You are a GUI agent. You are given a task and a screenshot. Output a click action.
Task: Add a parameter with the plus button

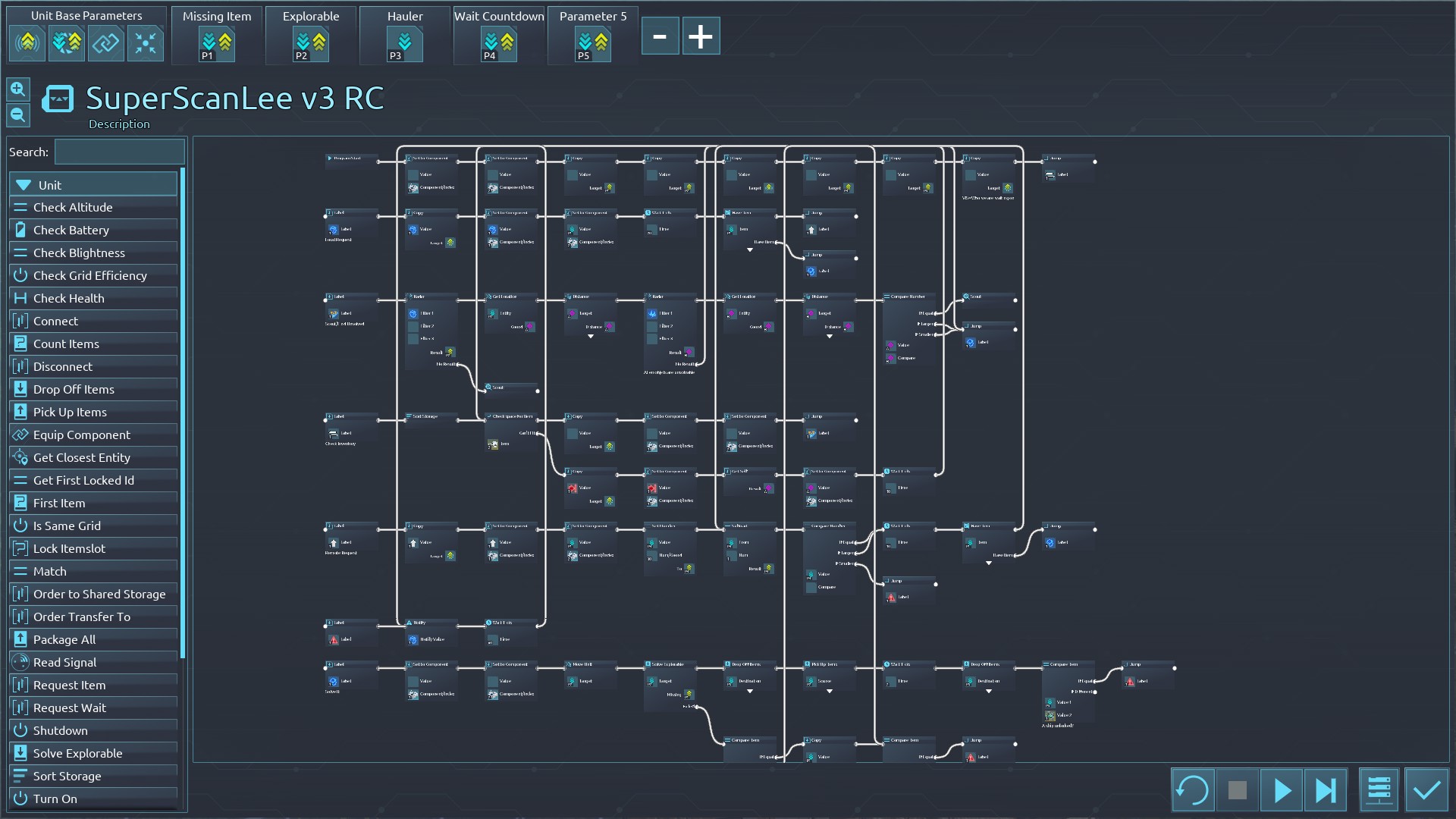click(701, 36)
